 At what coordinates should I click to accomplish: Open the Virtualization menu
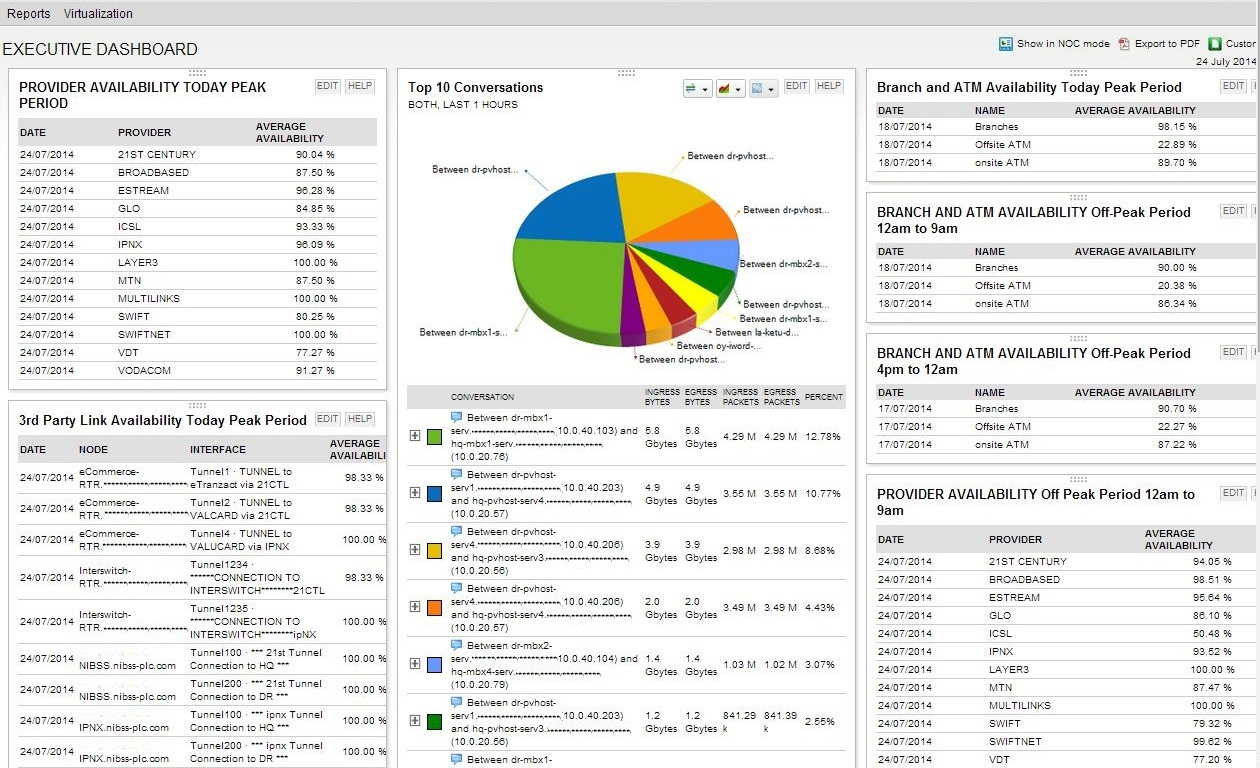click(98, 14)
